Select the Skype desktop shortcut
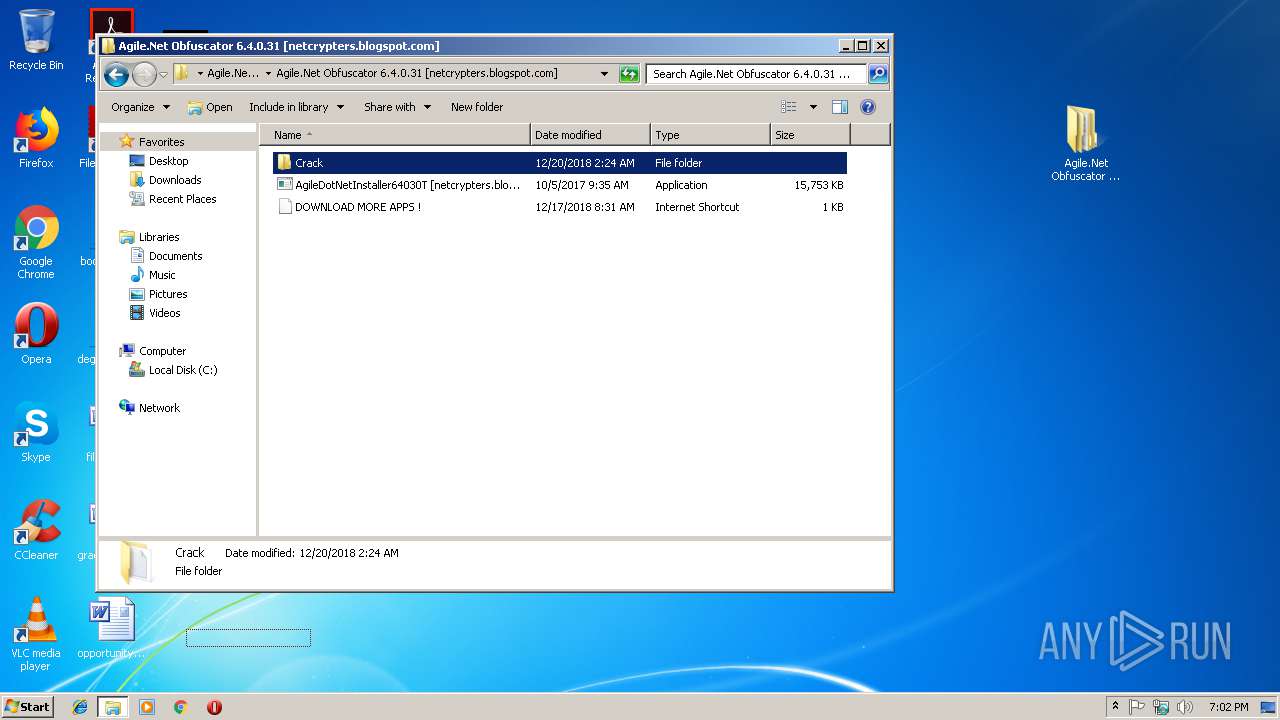Screen dimensions: 1280x720 click(x=36, y=432)
